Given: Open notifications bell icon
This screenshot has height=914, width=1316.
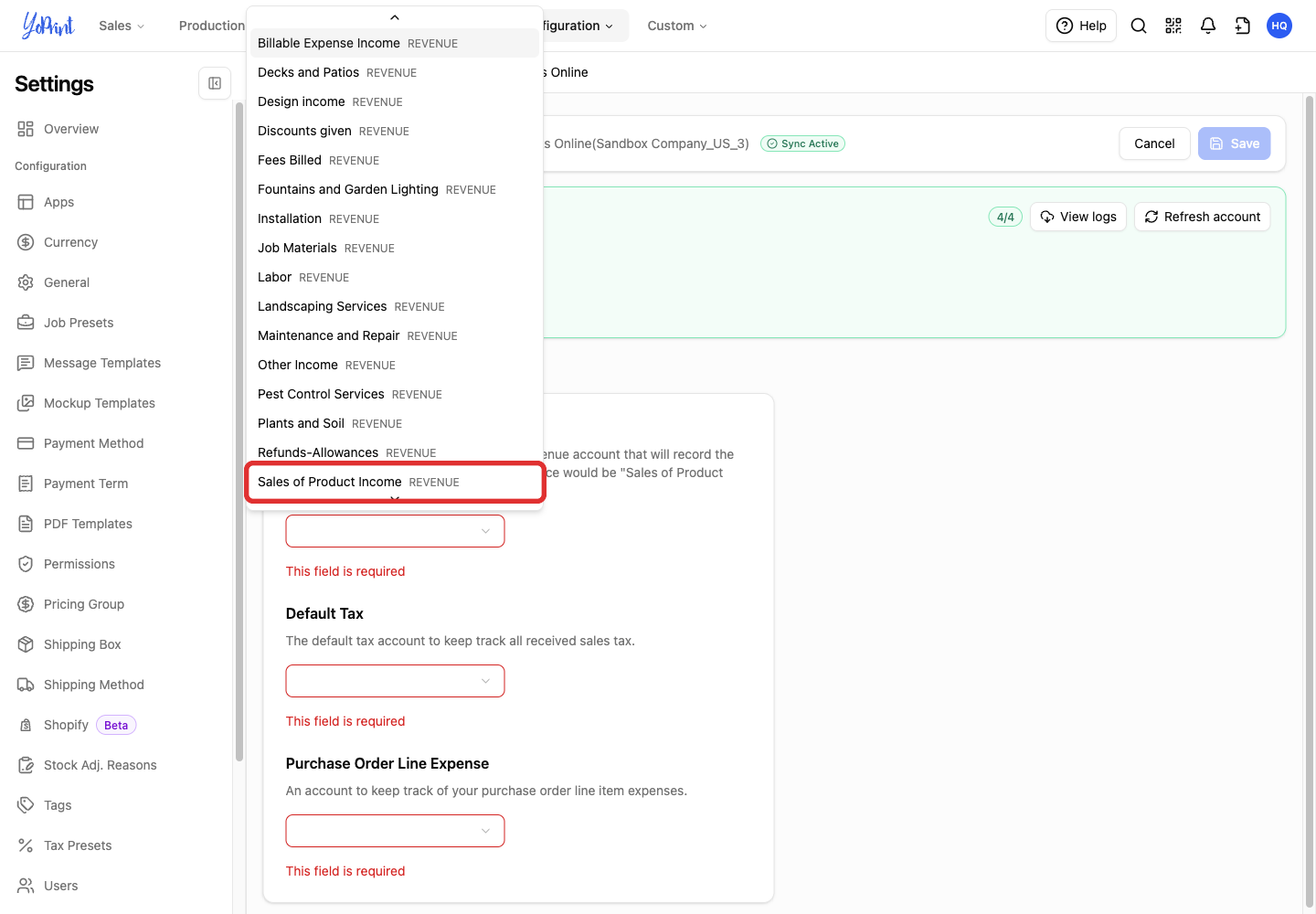Looking at the screenshot, I should pos(1208,26).
